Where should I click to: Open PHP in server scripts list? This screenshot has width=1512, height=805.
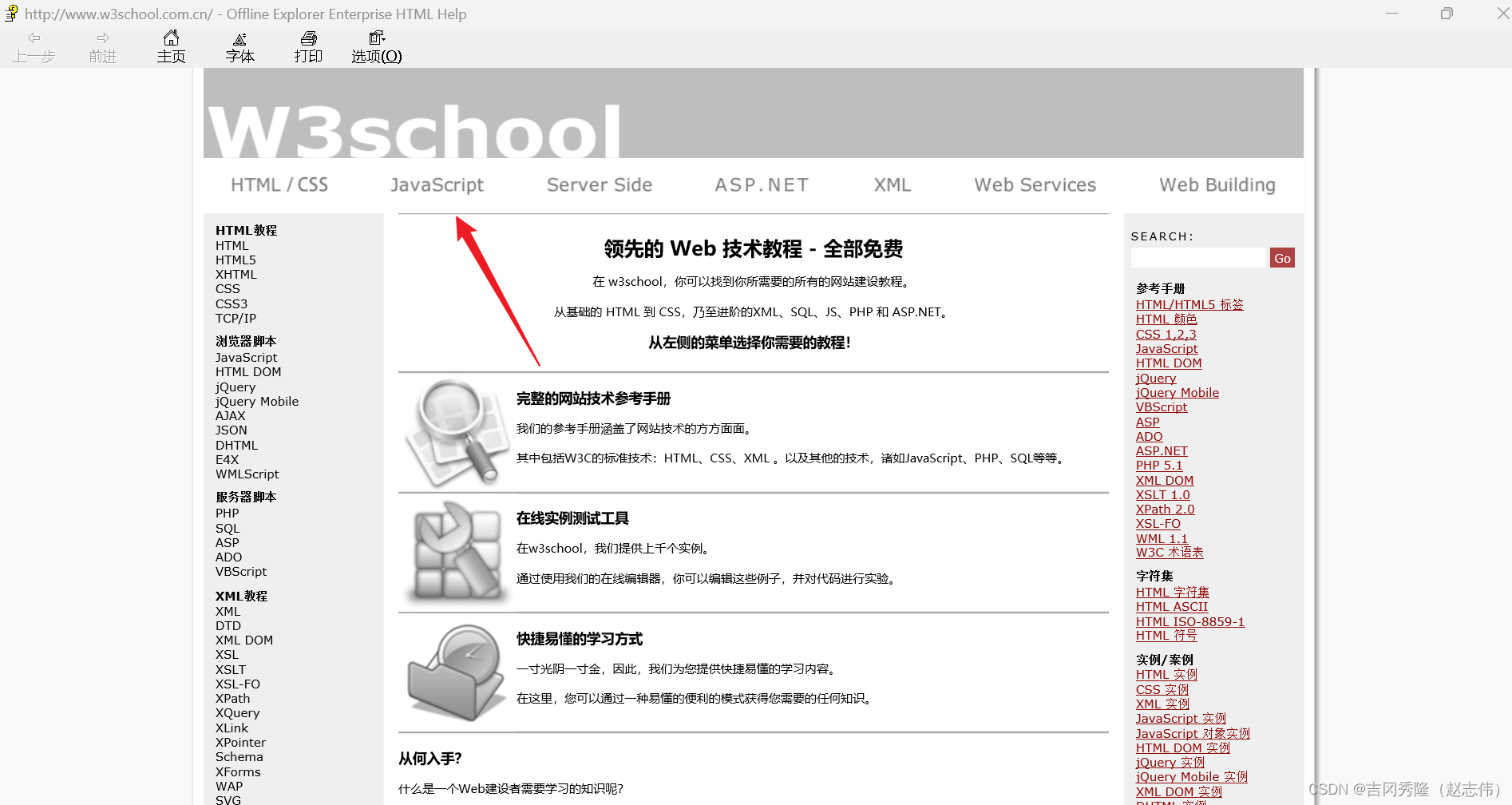click(227, 514)
